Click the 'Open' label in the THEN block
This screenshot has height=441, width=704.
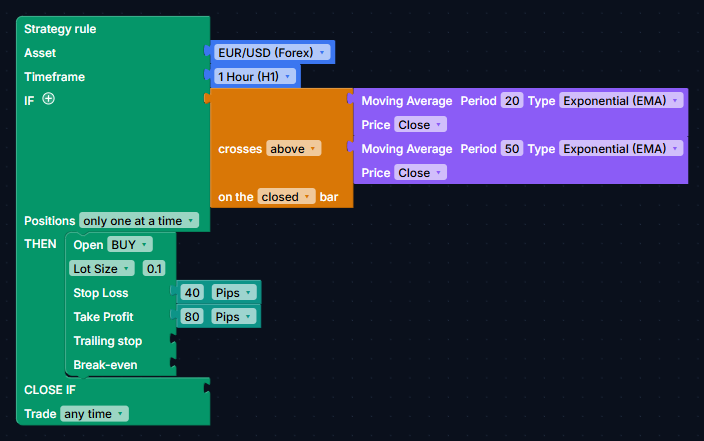pos(88,245)
